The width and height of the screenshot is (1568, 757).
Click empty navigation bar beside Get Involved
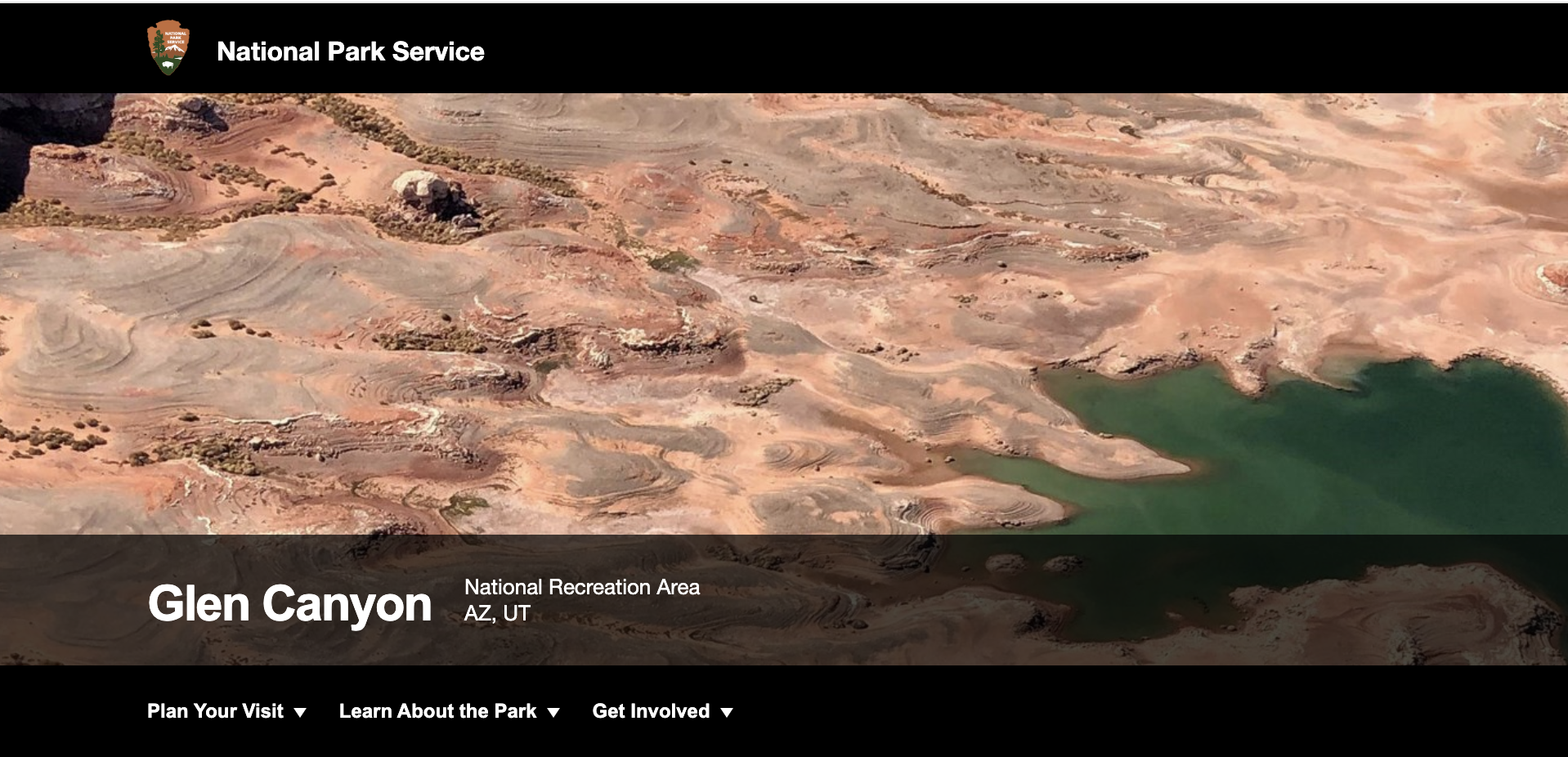point(1145,711)
